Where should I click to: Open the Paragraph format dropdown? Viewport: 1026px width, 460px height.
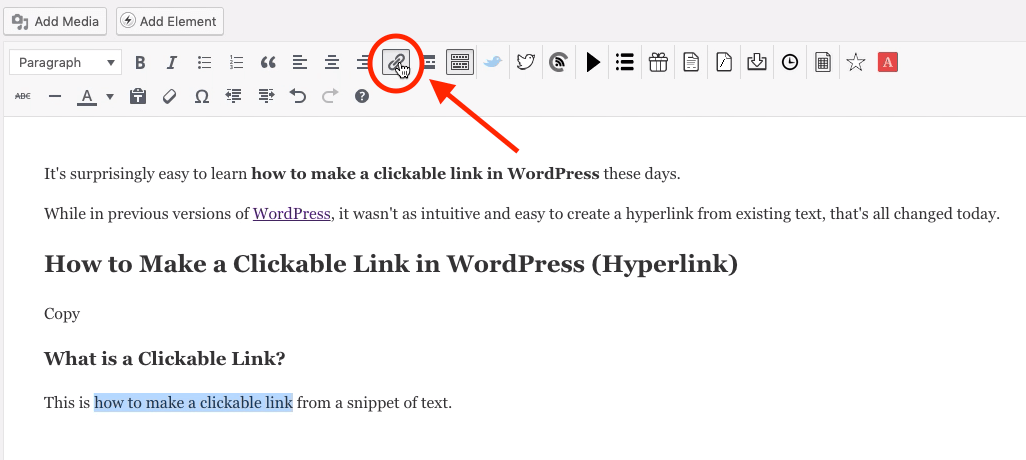[x=65, y=63]
